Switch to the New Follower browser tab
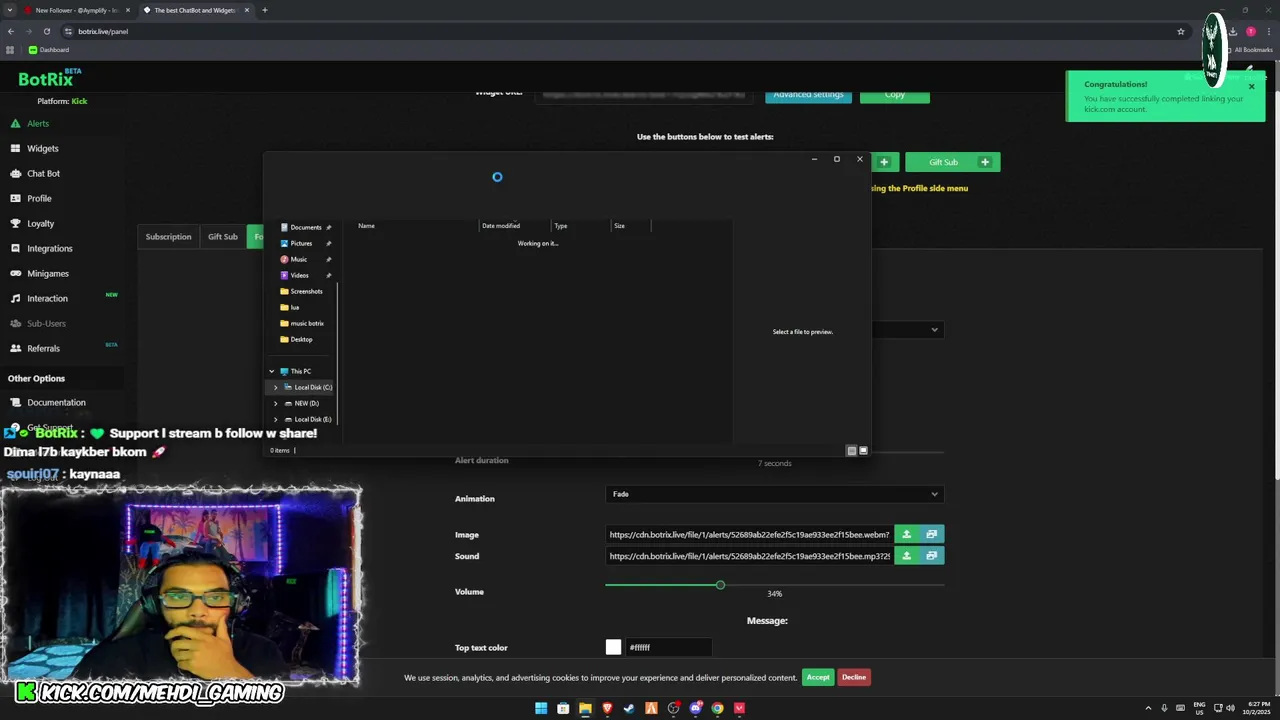The width and height of the screenshot is (1280, 720). tap(77, 10)
